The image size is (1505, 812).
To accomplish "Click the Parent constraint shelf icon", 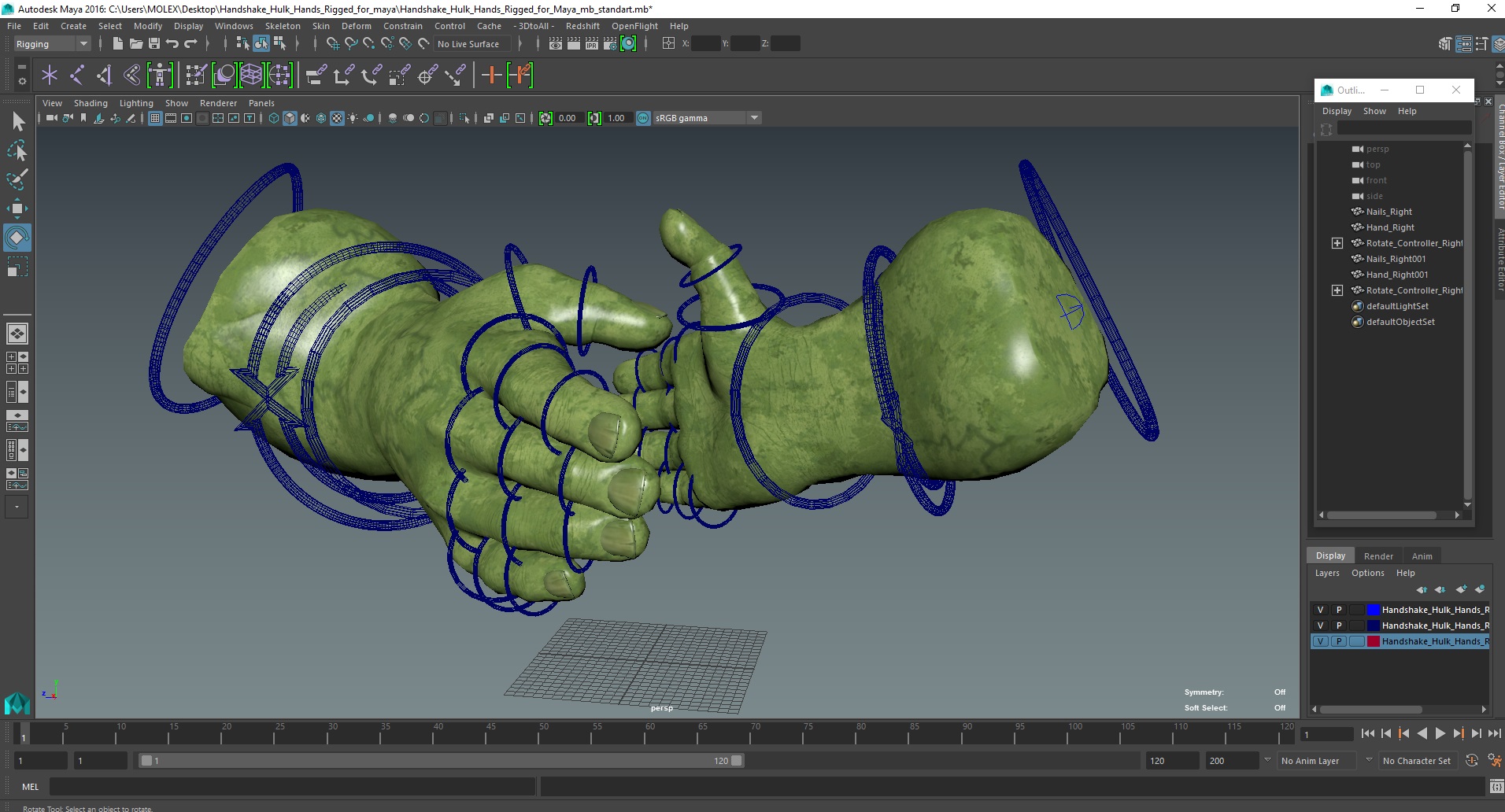I will (316, 76).
